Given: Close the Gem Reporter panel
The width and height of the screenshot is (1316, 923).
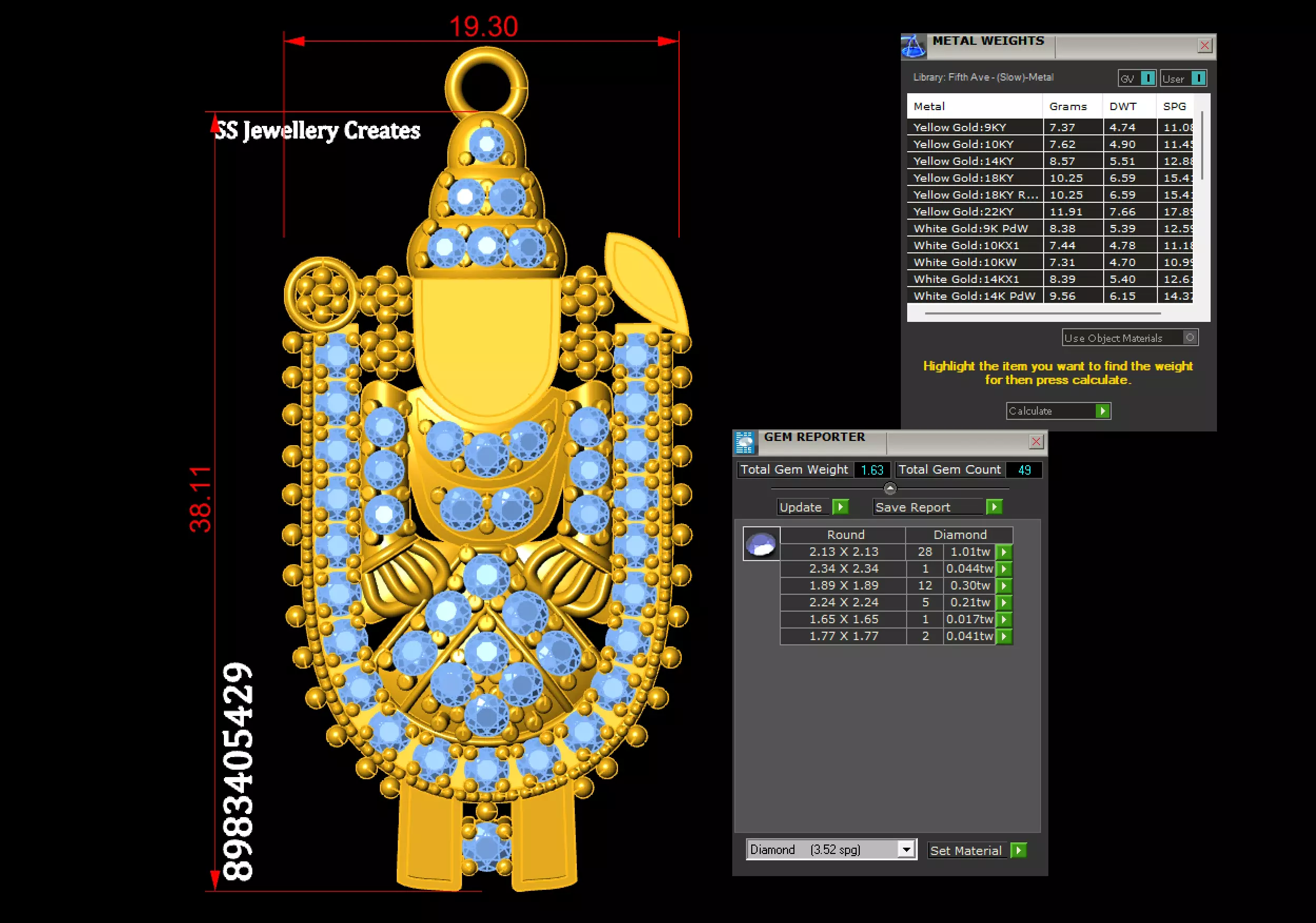Looking at the screenshot, I should tap(1036, 441).
